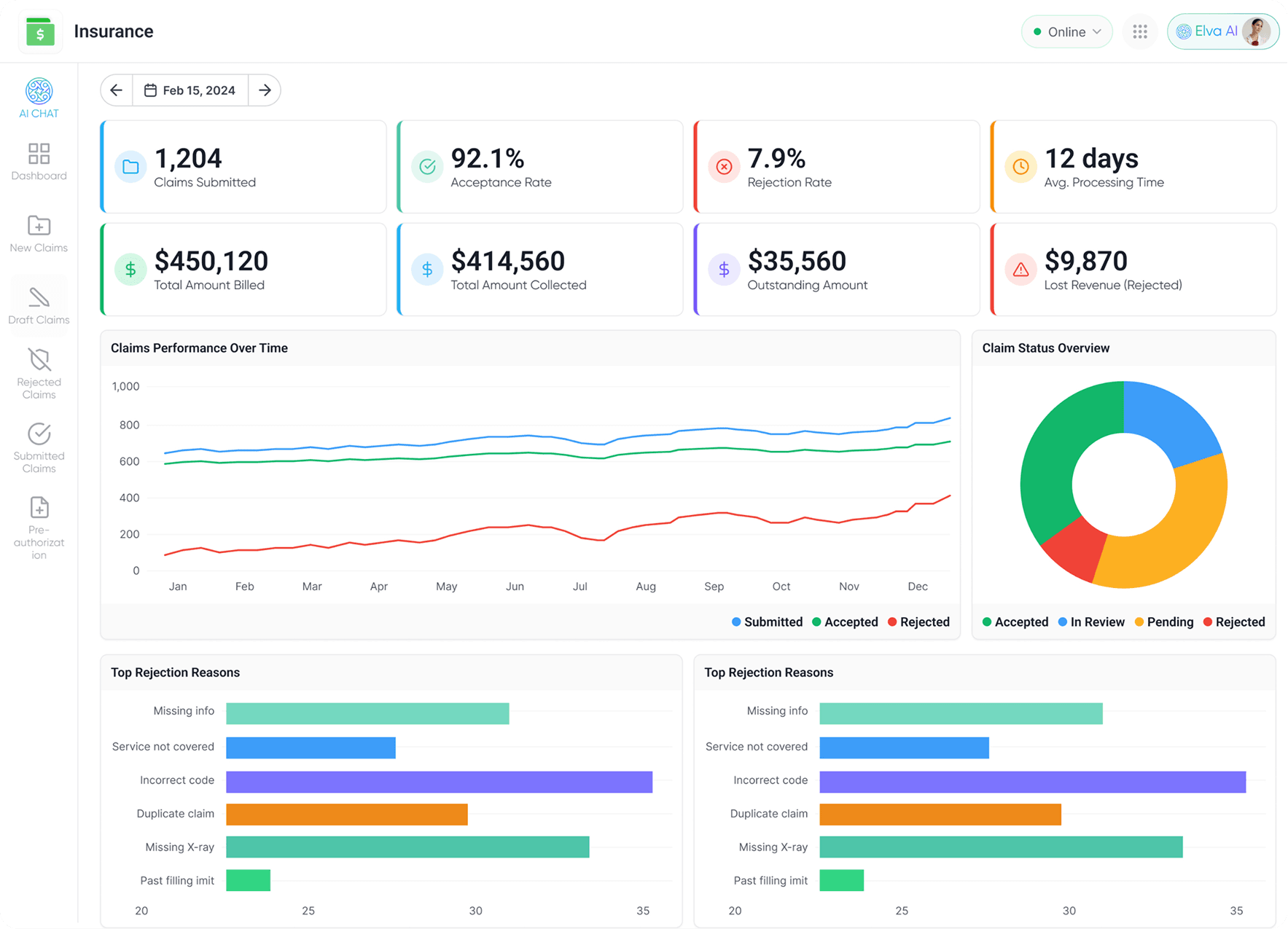The height and width of the screenshot is (929, 1288).
Task: Open Submitted Claims checkmark icon
Action: (39, 447)
